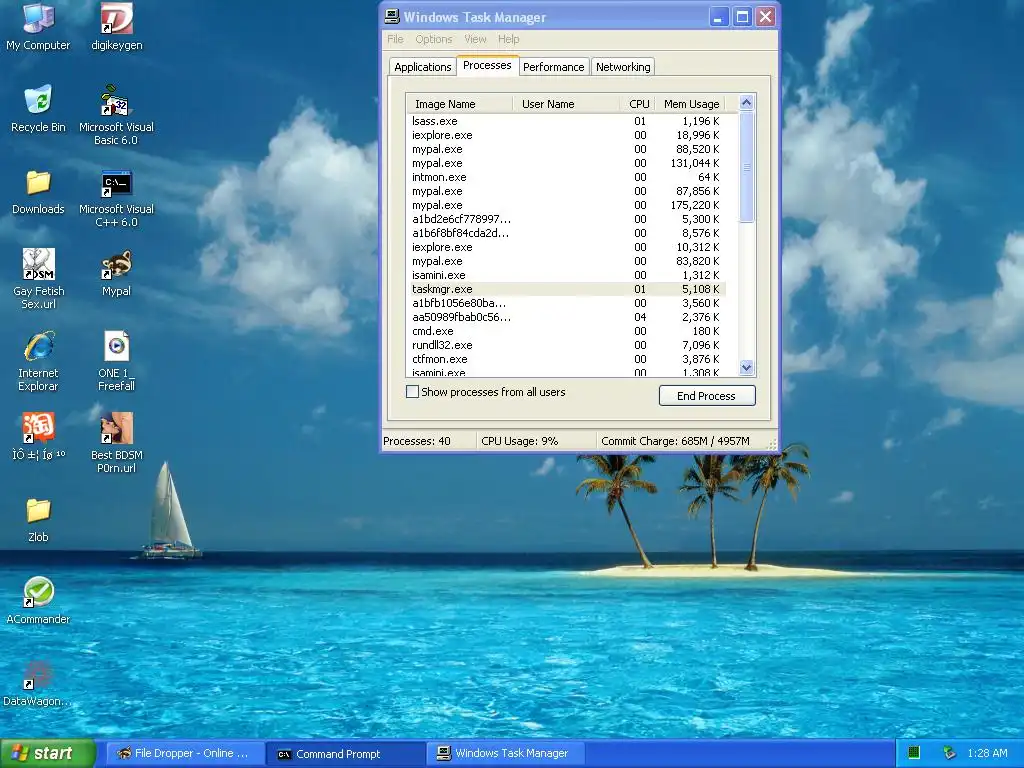1024x768 pixels.
Task: Open the File menu in Task Manager
Action: [x=395, y=39]
